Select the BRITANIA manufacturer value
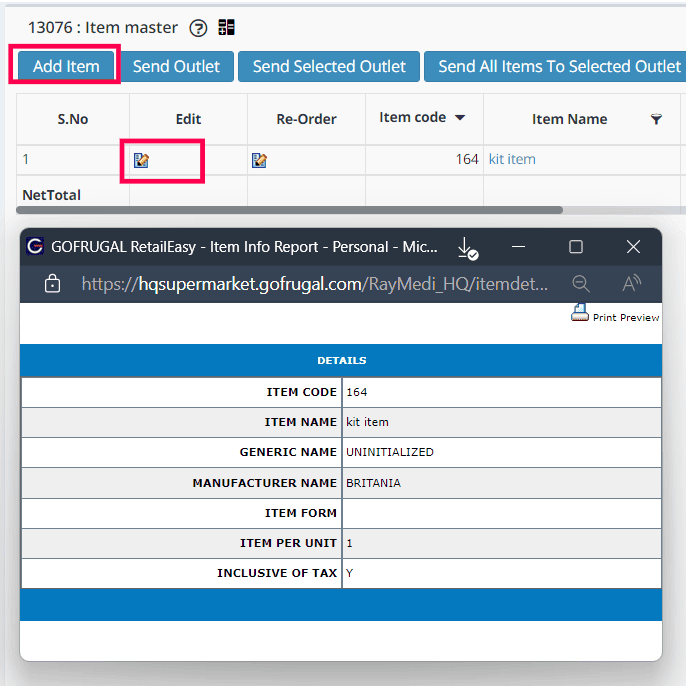Screen dimensions: 686x686 [x=373, y=483]
